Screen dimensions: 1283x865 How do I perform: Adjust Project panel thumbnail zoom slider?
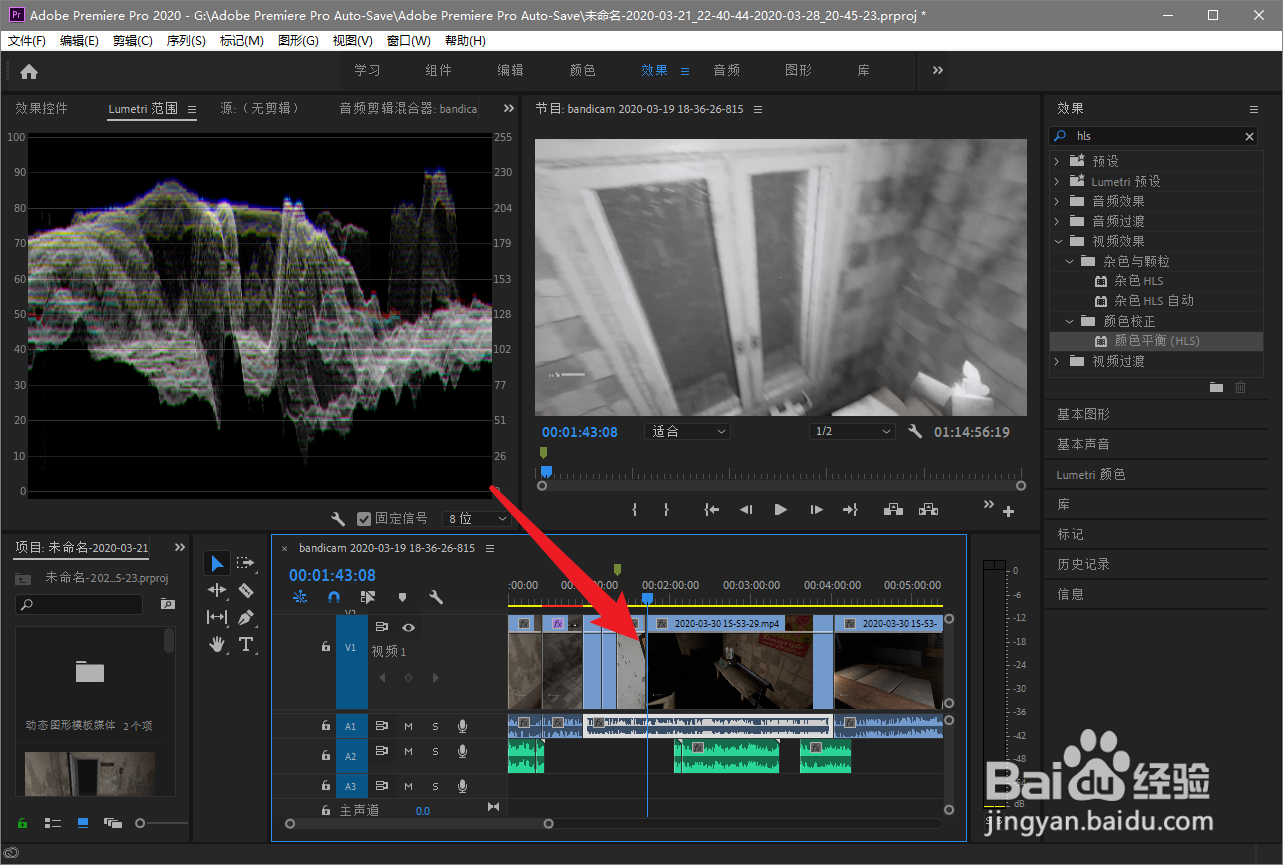click(x=141, y=823)
